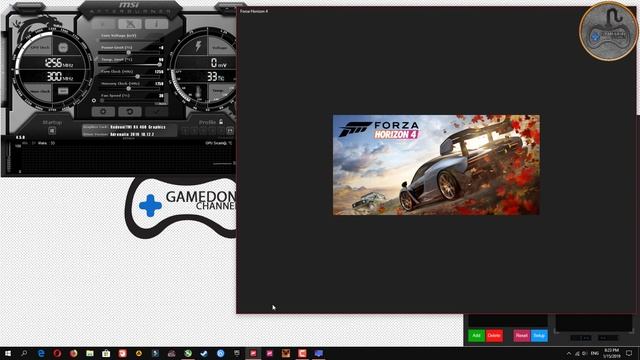Select profile slot 3 in Afterburner
The width and height of the screenshot is (640, 360).
coord(203,131)
